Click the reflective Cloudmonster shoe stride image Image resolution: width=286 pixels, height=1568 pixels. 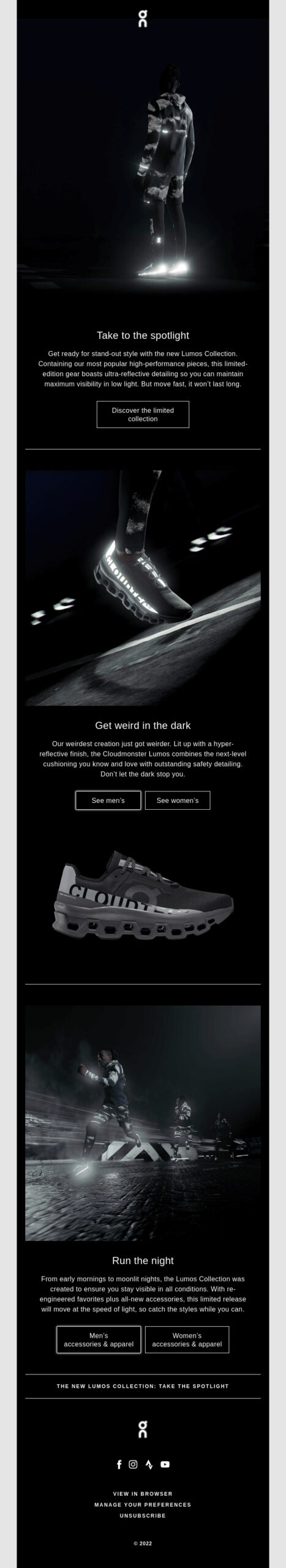coord(143,588)
